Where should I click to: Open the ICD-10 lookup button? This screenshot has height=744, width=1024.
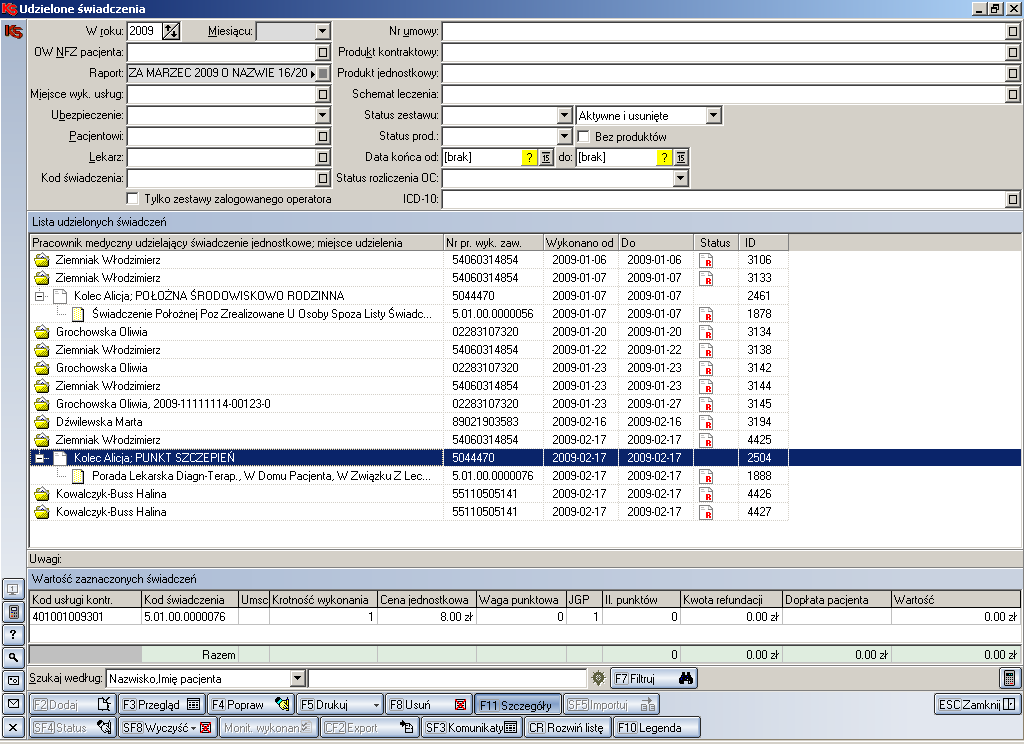tap(1012, 199)
